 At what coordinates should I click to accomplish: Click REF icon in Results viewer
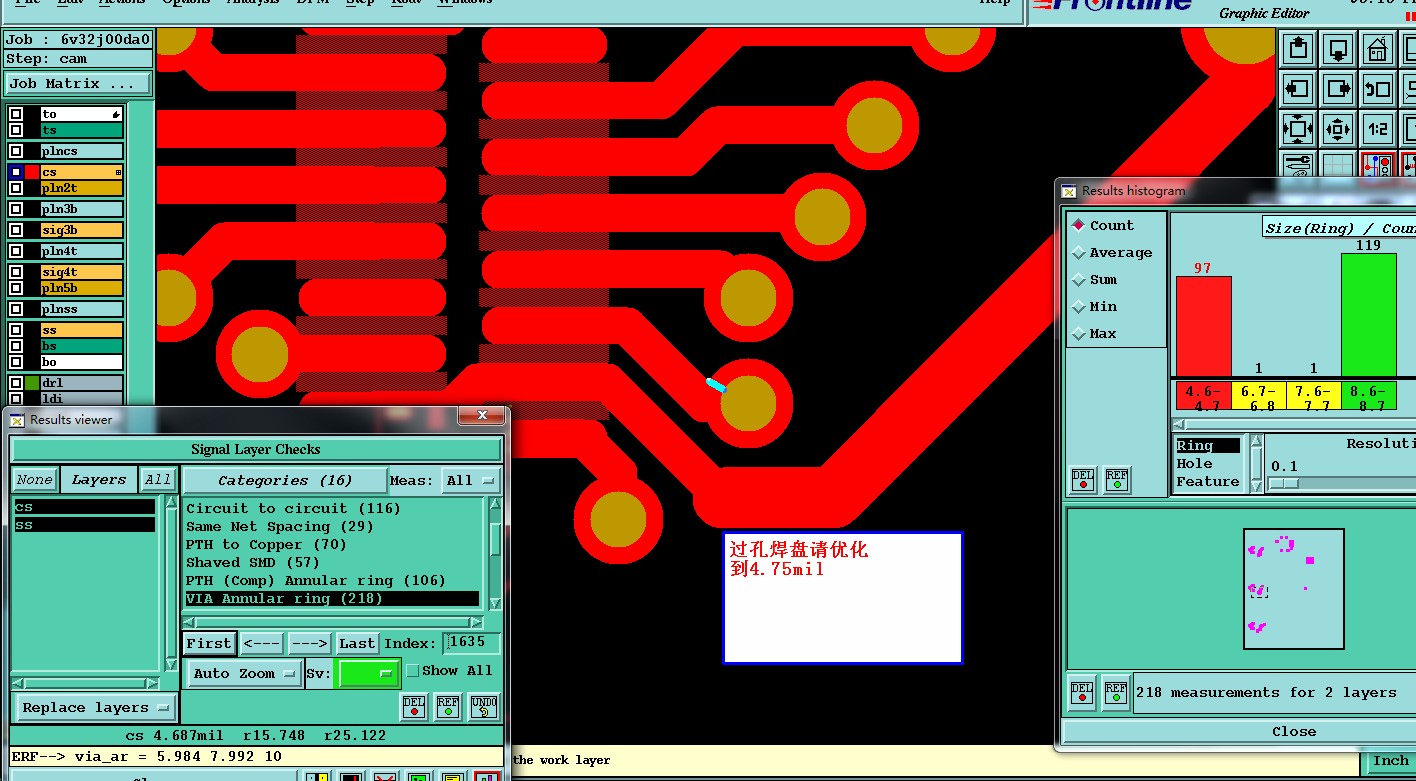click(448, 706)
